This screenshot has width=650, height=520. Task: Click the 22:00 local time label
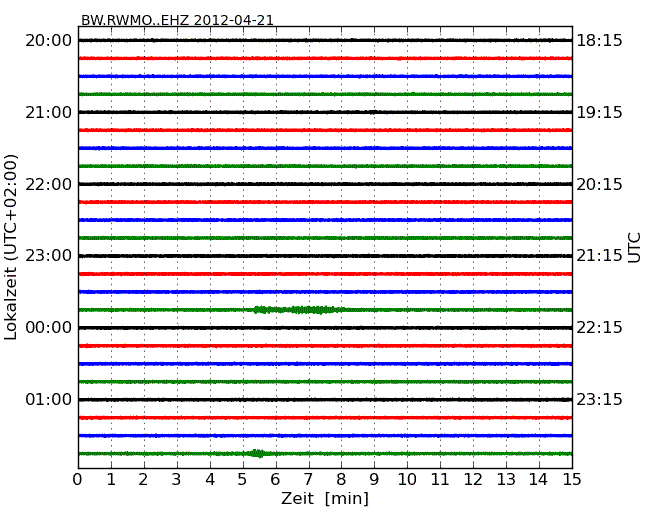point(49,184)
